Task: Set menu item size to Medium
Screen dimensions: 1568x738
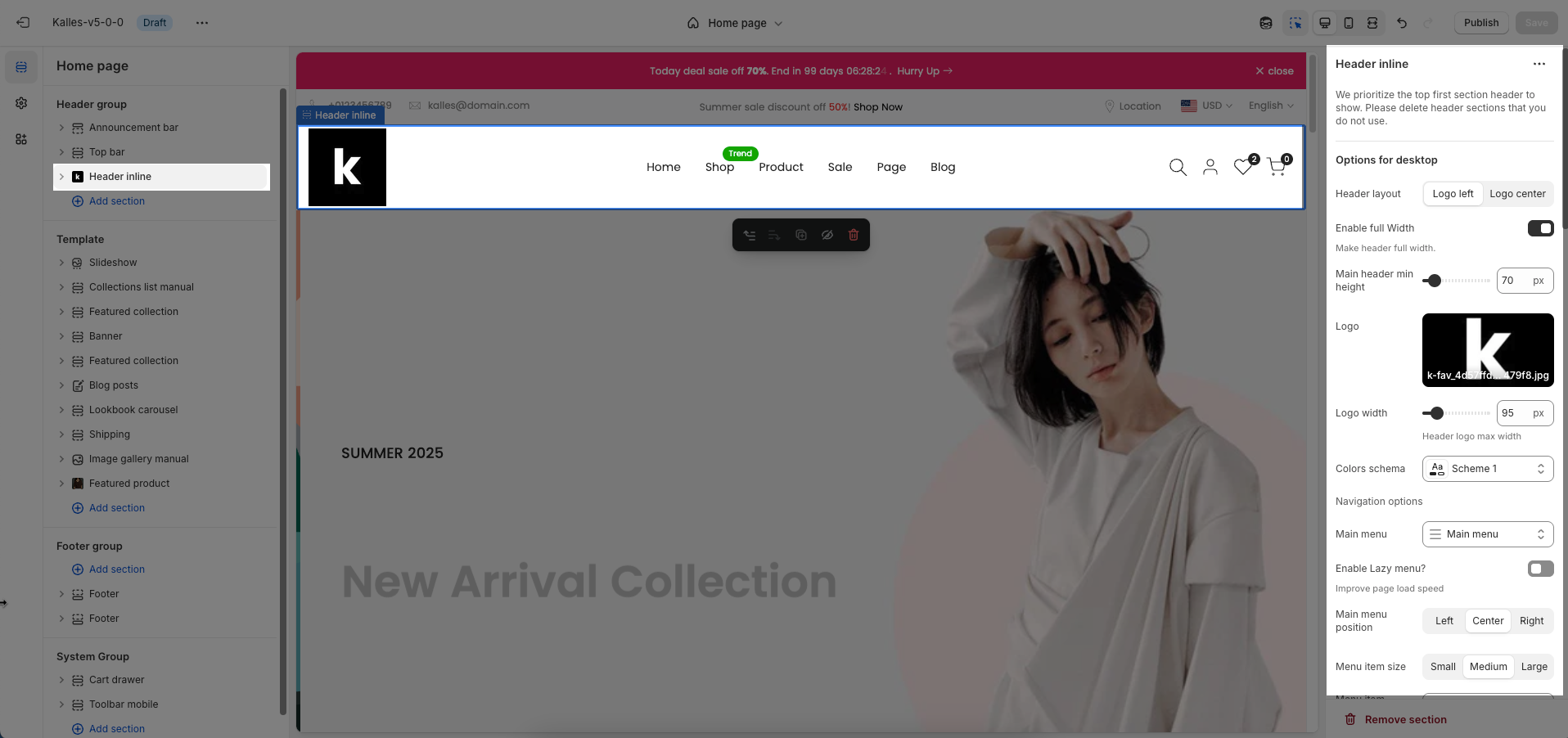Action: click(1488, 667)
